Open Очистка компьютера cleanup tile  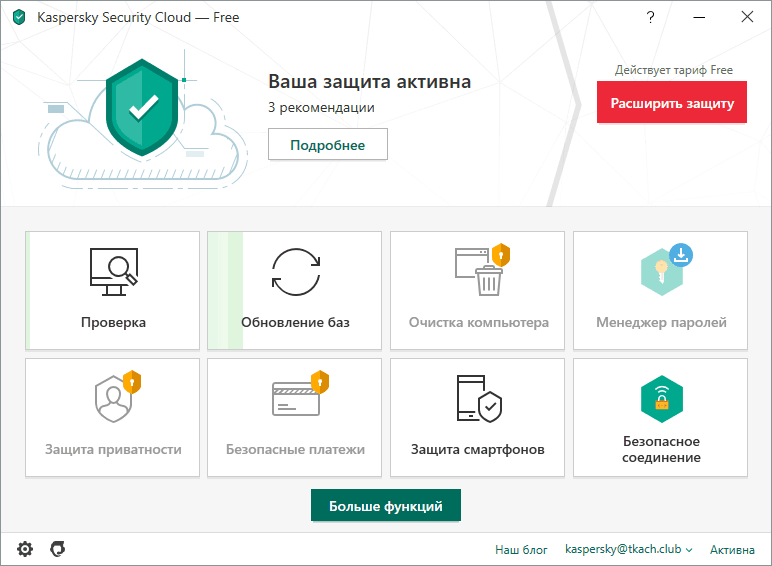(x=477, y=290)
